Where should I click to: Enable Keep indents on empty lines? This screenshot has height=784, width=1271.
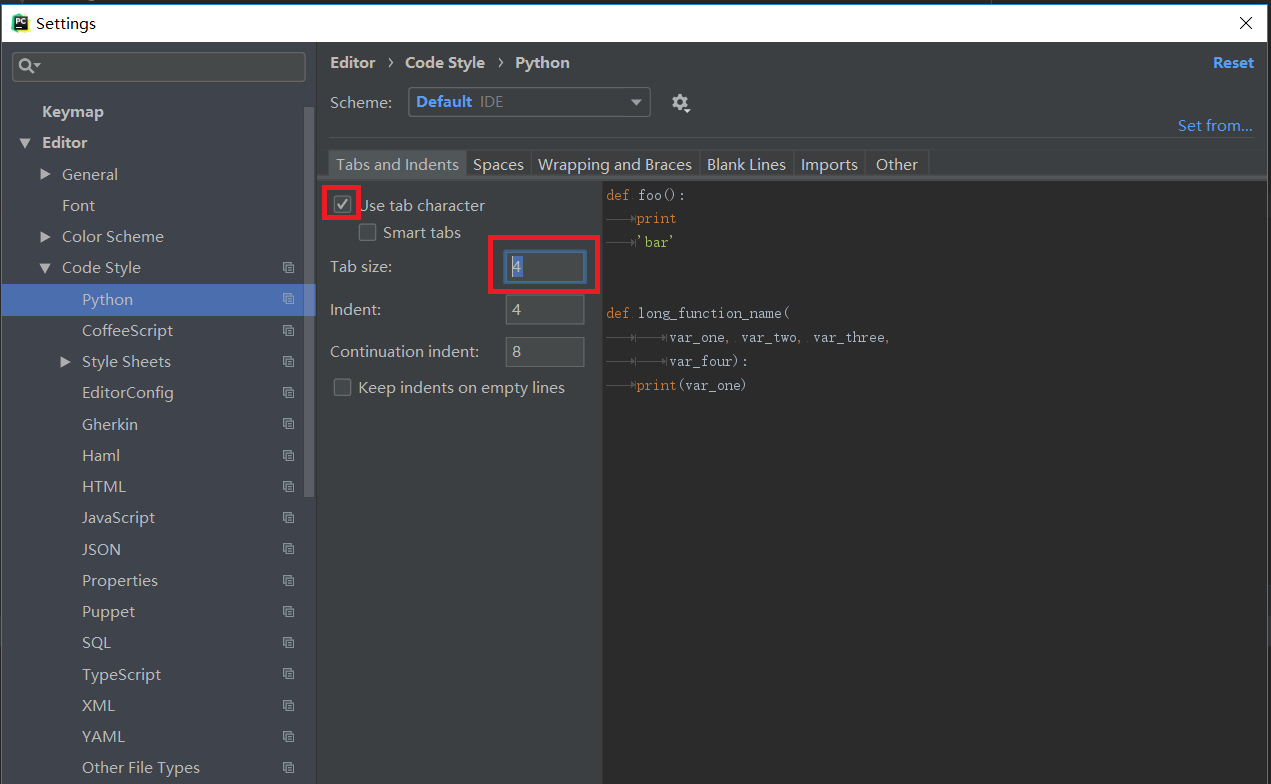click(342, 387)
